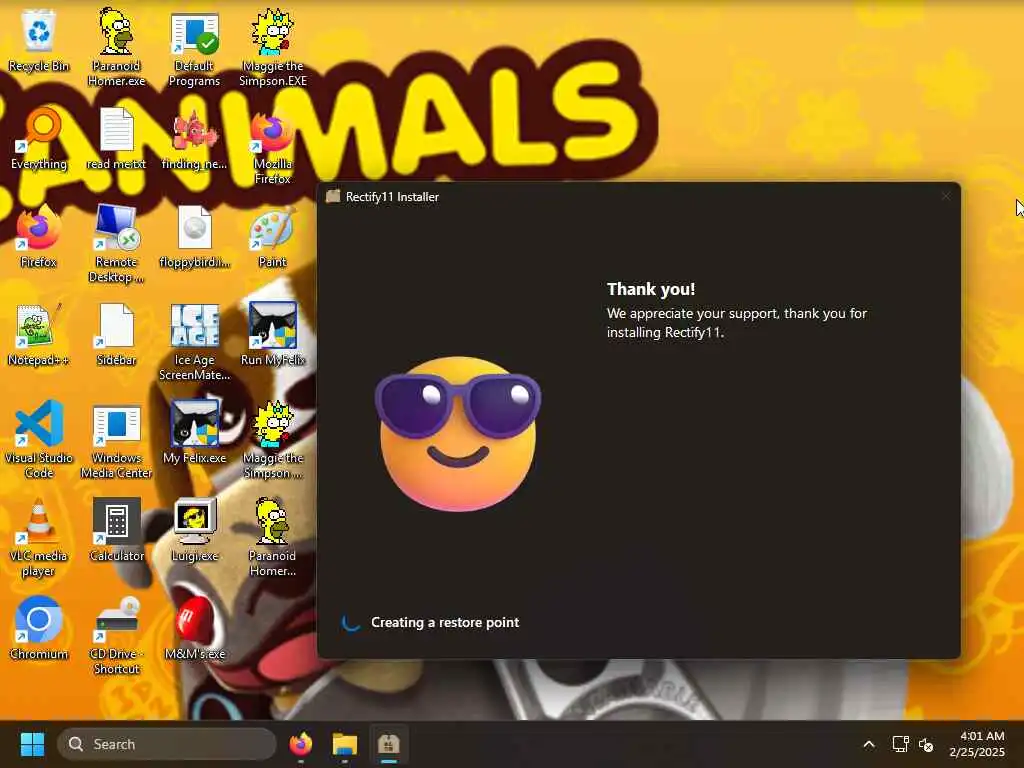Expand the hidden system tray icons chevron
Screen dimensions: 1024x768
(x=869, y=744)
